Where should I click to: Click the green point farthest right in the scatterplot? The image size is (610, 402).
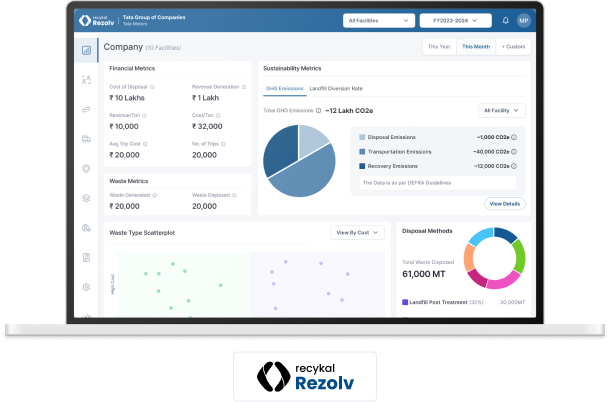221,285
